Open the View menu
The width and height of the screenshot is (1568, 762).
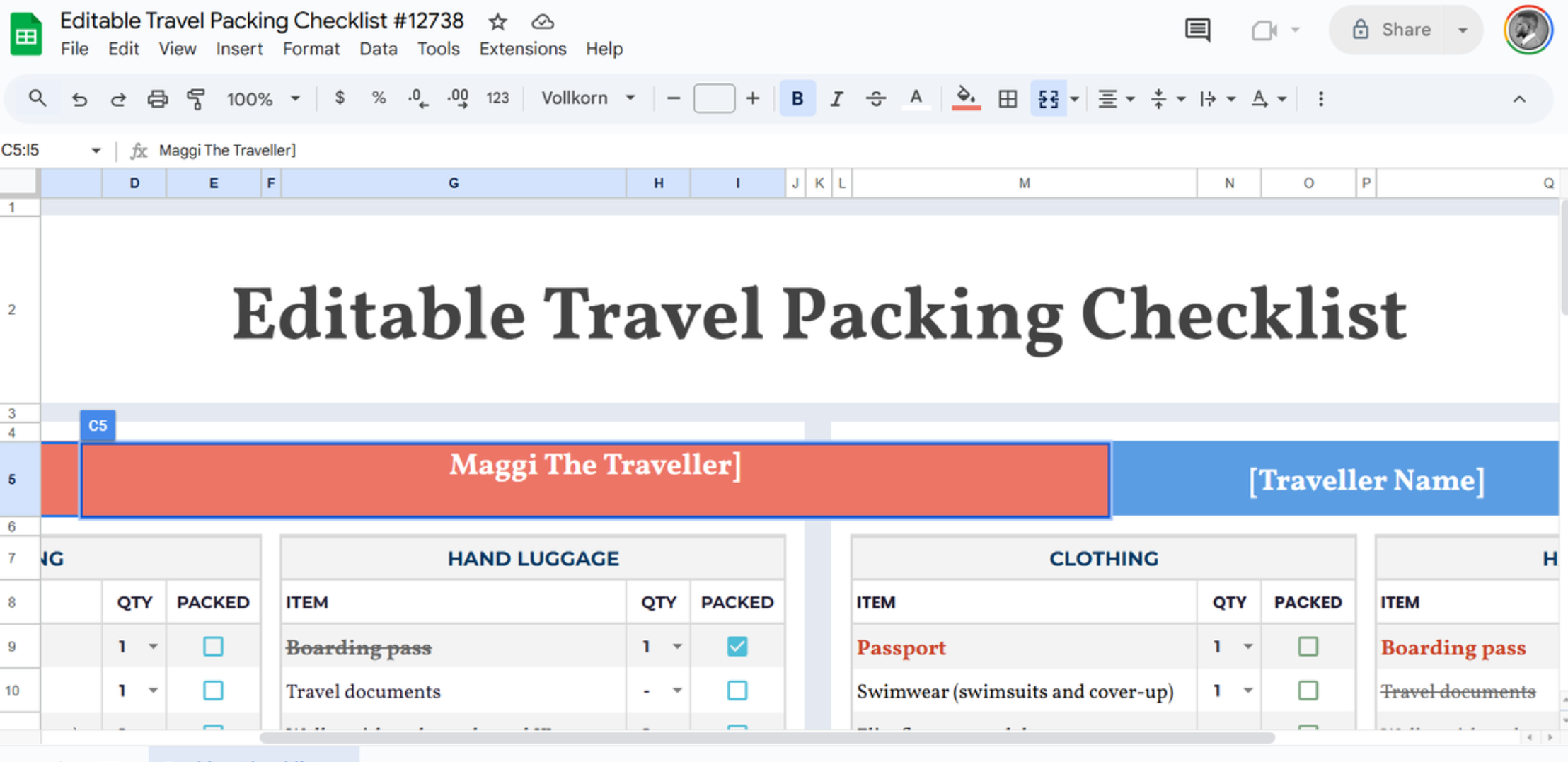pyautogui.click(x=177, y=49)
